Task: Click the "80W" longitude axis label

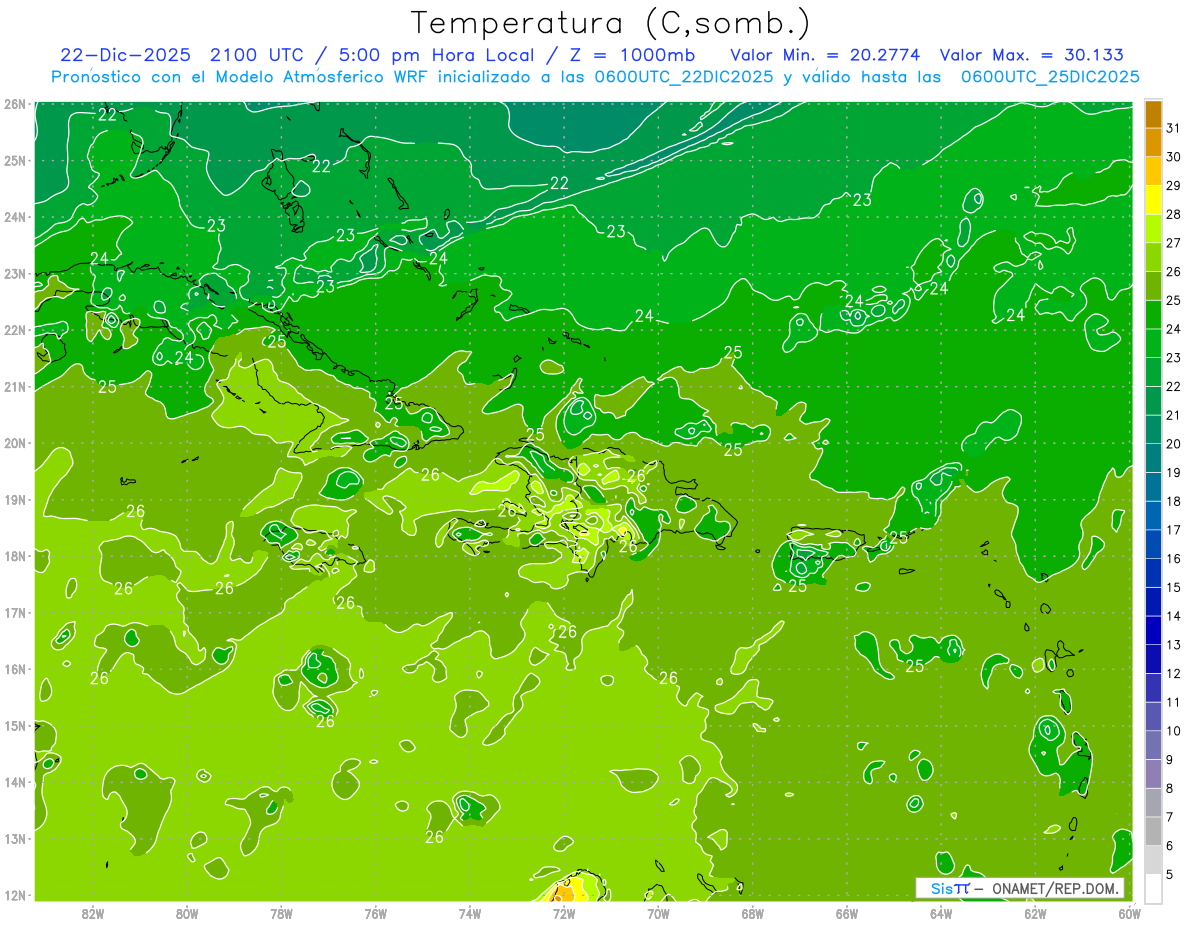Action: (187, 913)
